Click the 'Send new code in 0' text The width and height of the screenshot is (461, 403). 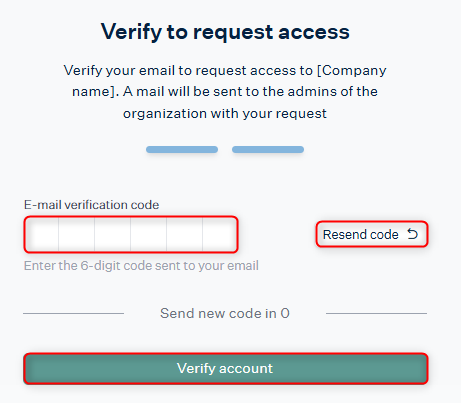[x=225, y=313]
